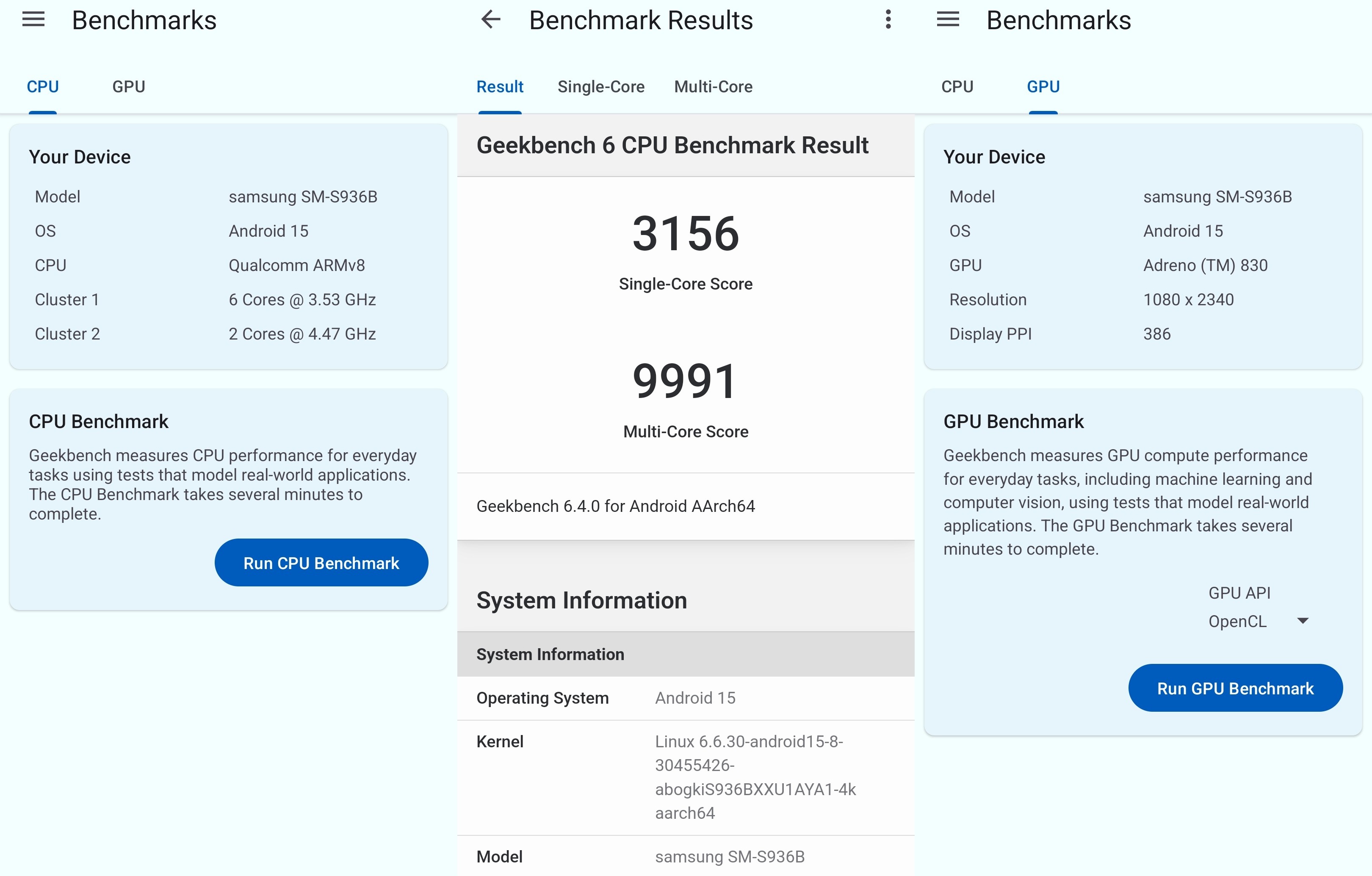Click the "Single-Core Score" label under 3156
This screenshot has width=1372, height=876.
click(x=686, y=284)
